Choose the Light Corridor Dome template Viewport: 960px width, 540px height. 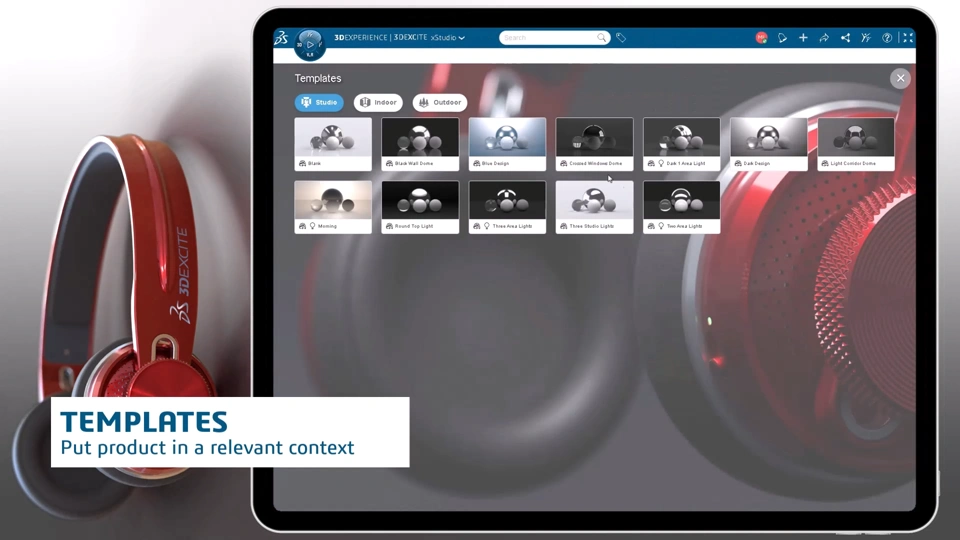[856, 144]
